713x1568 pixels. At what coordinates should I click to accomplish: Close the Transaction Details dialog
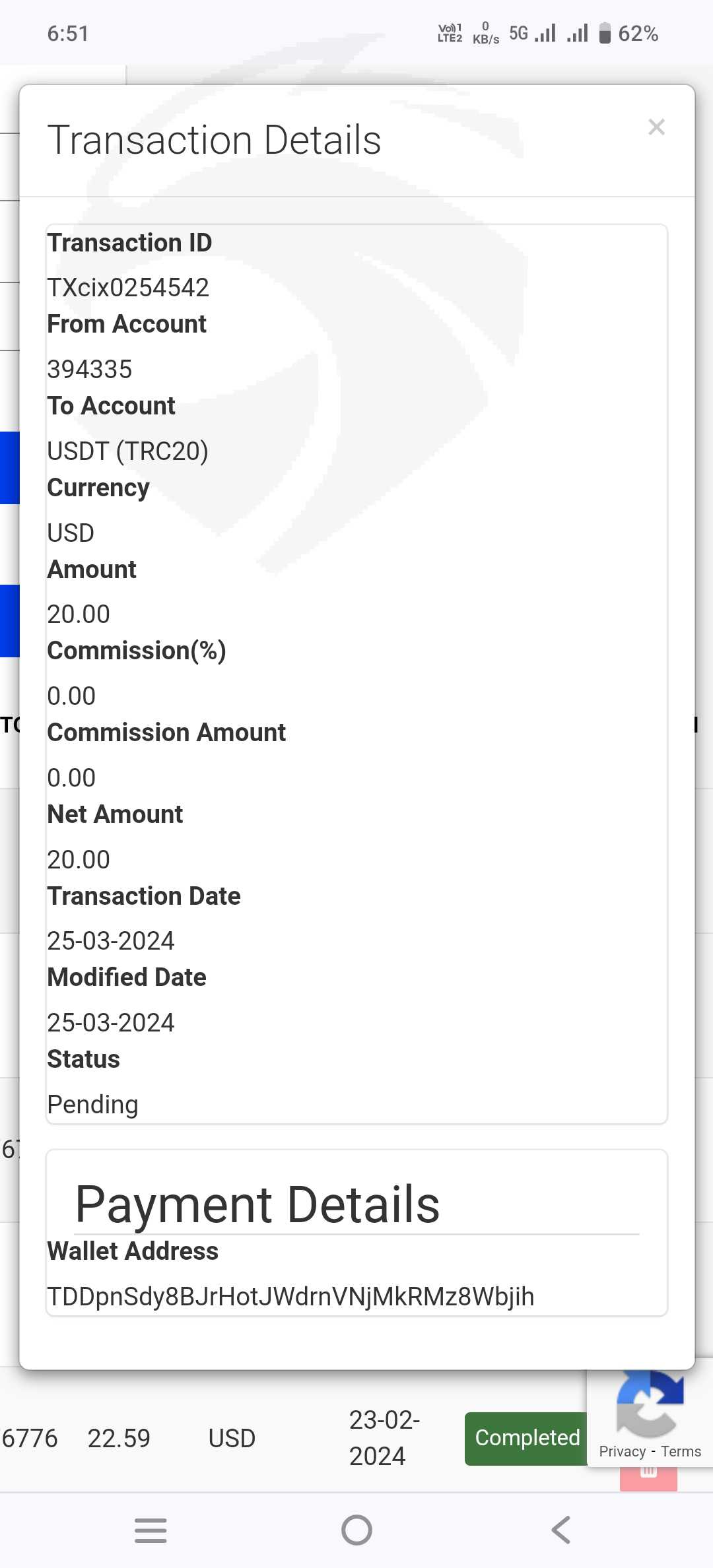tap(656, 127)
